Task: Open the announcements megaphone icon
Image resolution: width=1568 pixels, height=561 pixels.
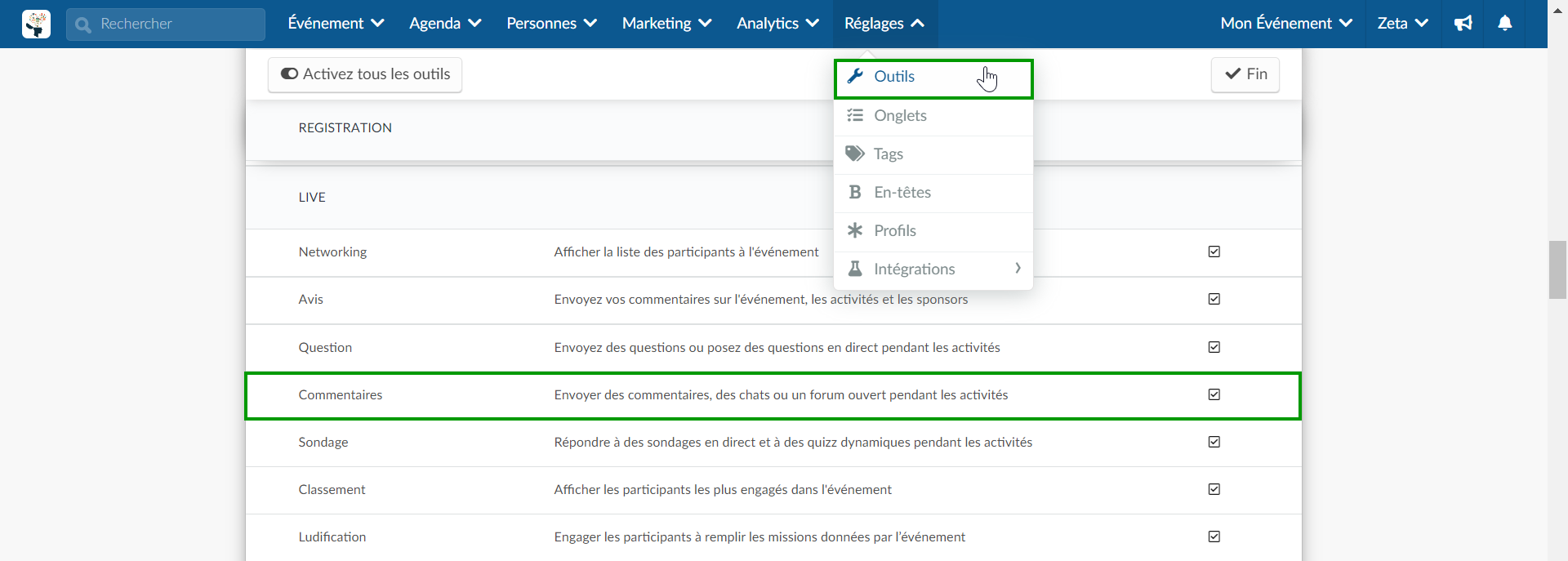Action: [1463, 23]
